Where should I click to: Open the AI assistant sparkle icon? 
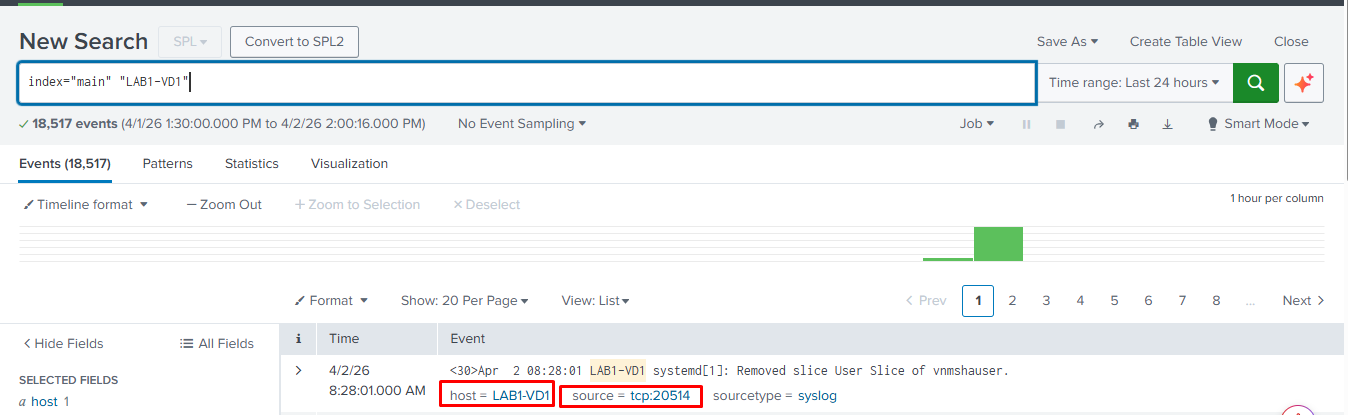point(1303,83)
